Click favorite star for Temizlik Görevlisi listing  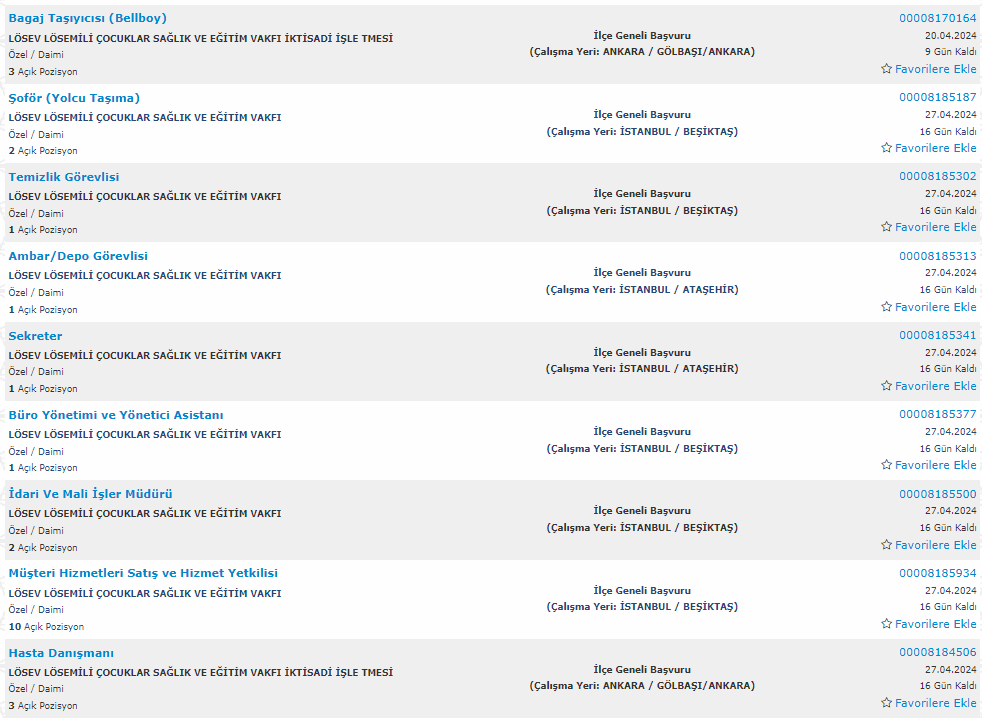tap(886, 227)
